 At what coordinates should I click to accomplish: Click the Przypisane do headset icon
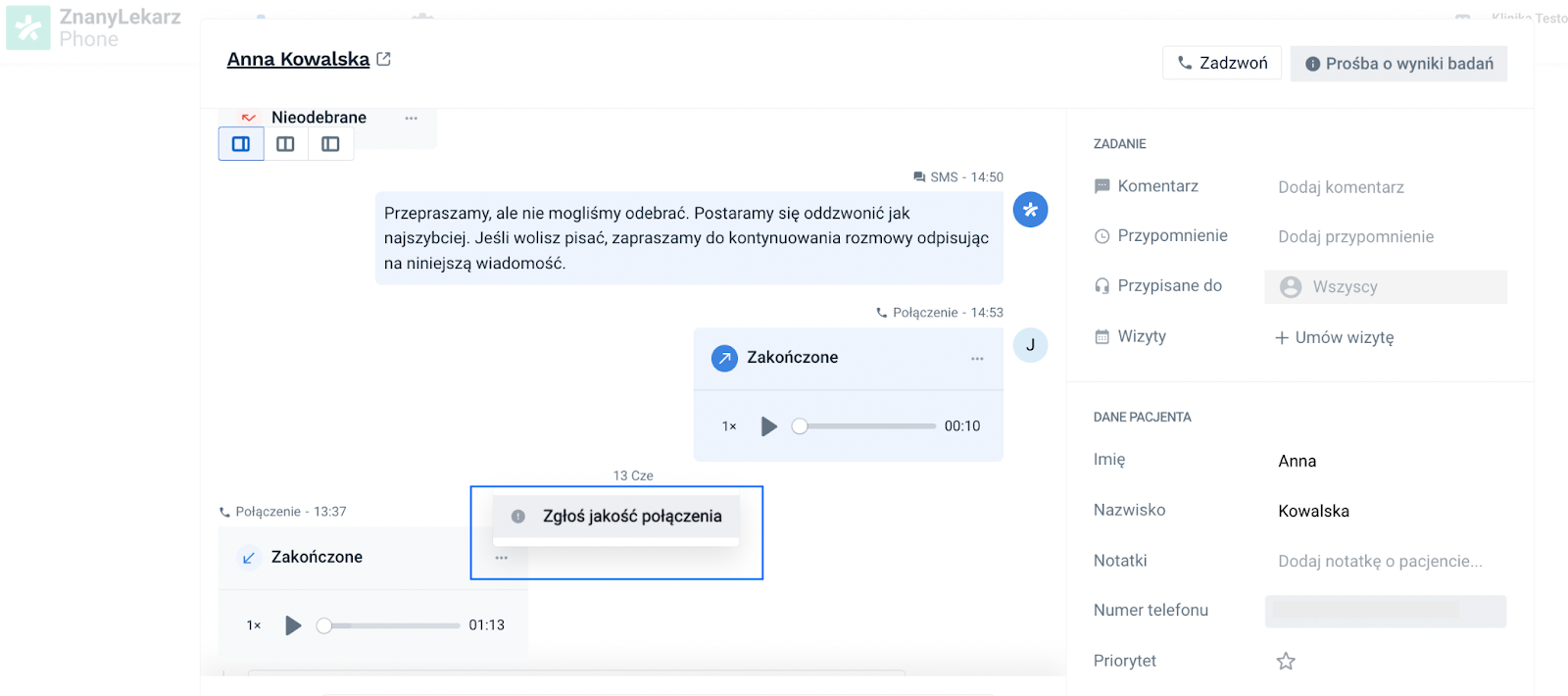(1102, 286)
